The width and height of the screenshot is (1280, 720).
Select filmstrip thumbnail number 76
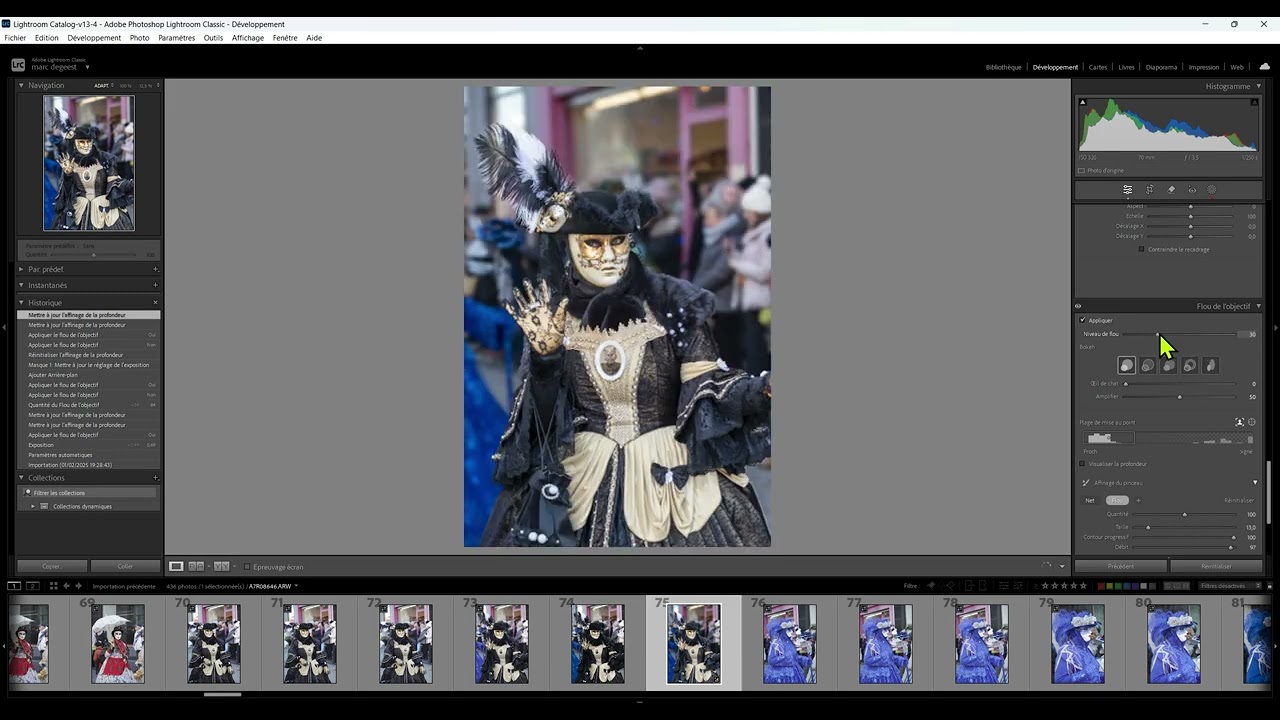click(789, 643)
